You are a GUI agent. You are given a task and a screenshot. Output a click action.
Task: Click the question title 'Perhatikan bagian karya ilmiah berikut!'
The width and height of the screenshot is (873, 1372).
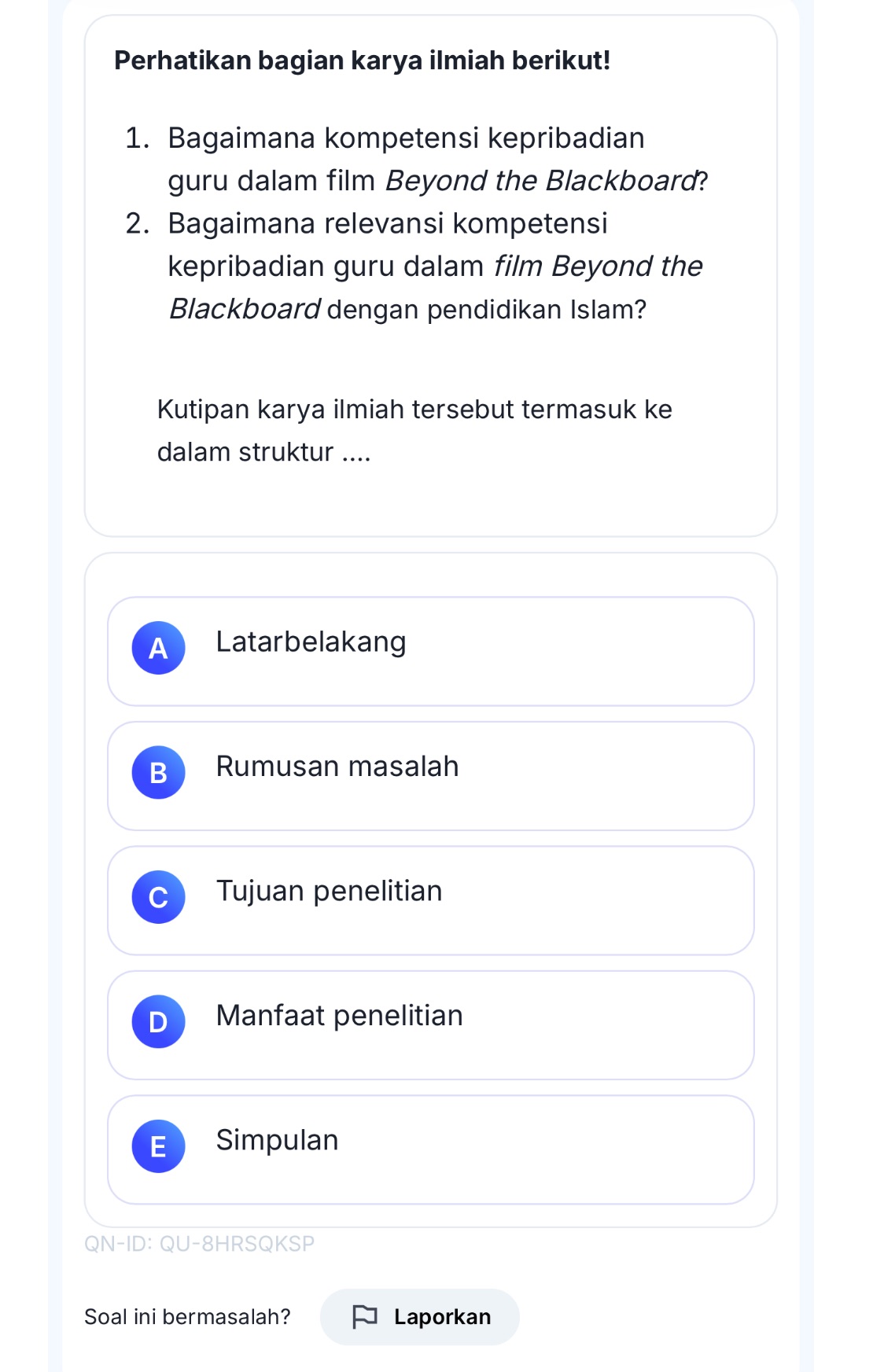coord(363,58)
